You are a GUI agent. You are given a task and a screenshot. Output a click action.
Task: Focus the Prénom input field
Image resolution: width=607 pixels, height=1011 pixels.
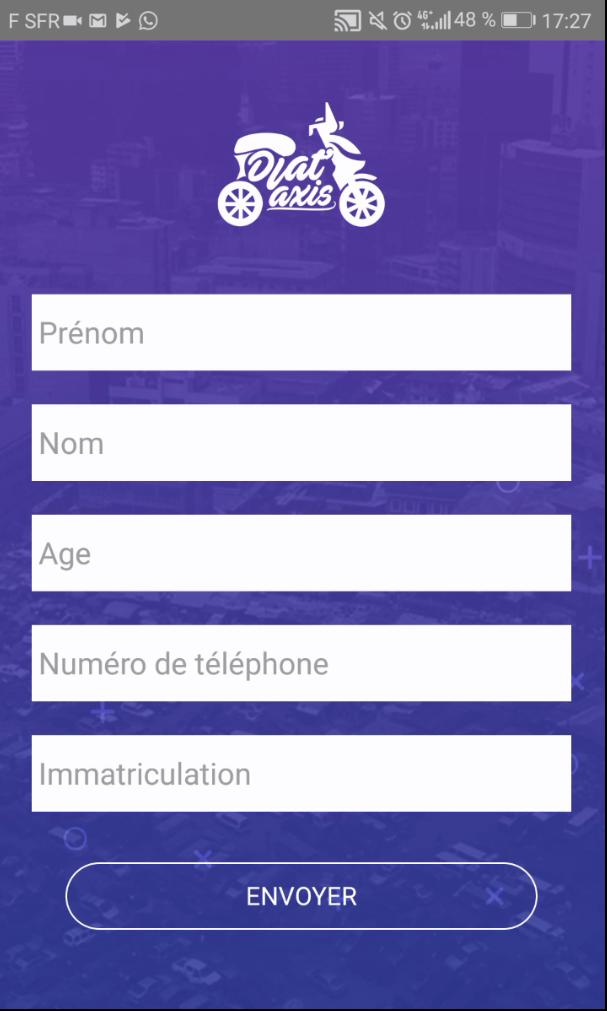point(301,333)
